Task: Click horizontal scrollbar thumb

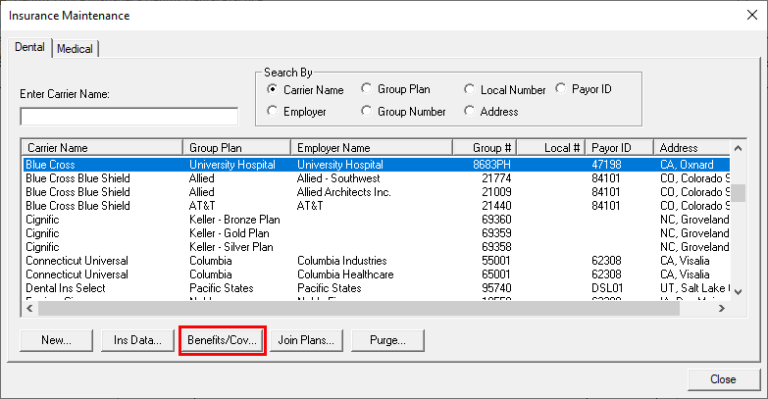Action: point(359,308)
